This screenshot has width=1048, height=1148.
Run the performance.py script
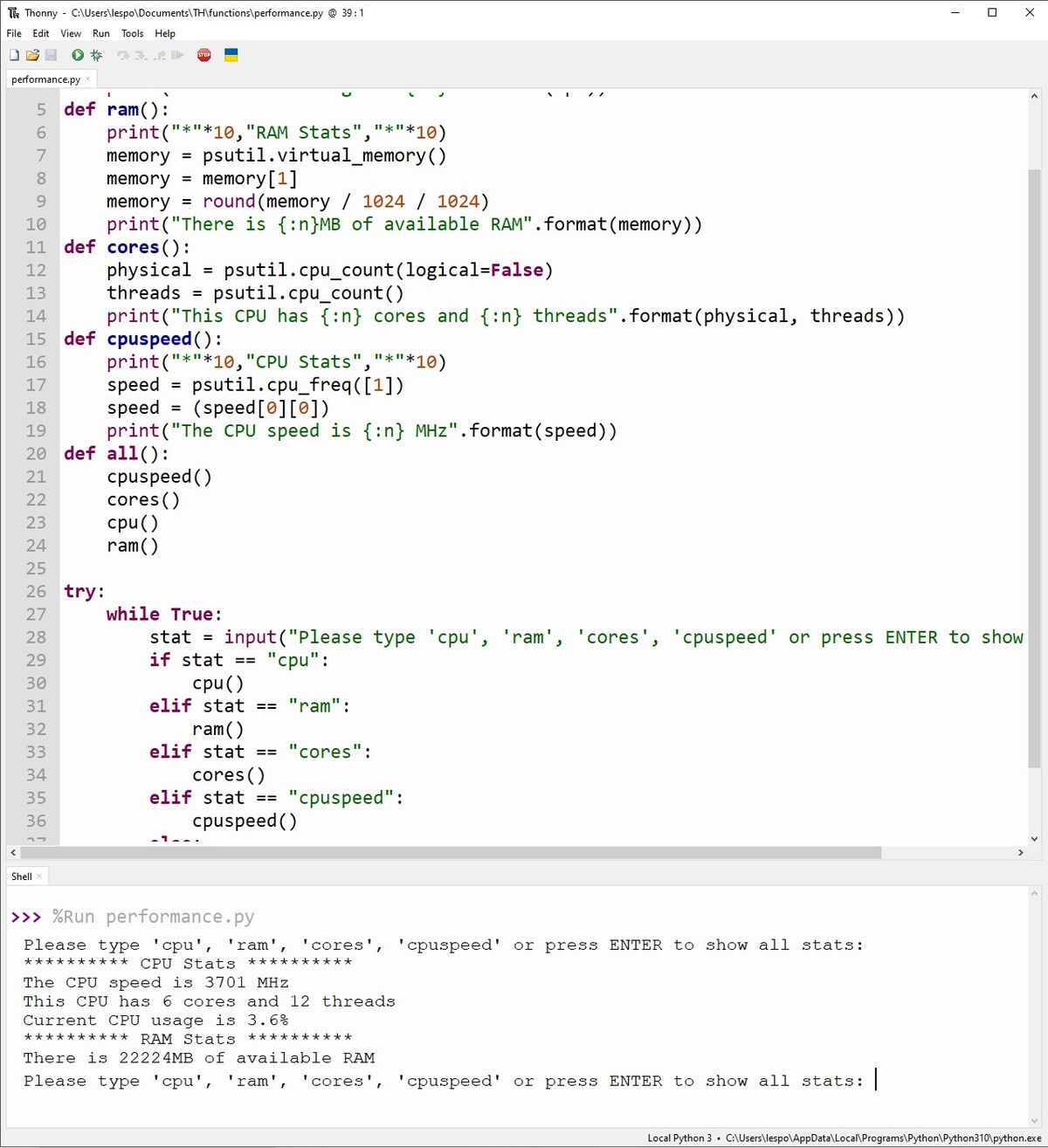(78, 55)
